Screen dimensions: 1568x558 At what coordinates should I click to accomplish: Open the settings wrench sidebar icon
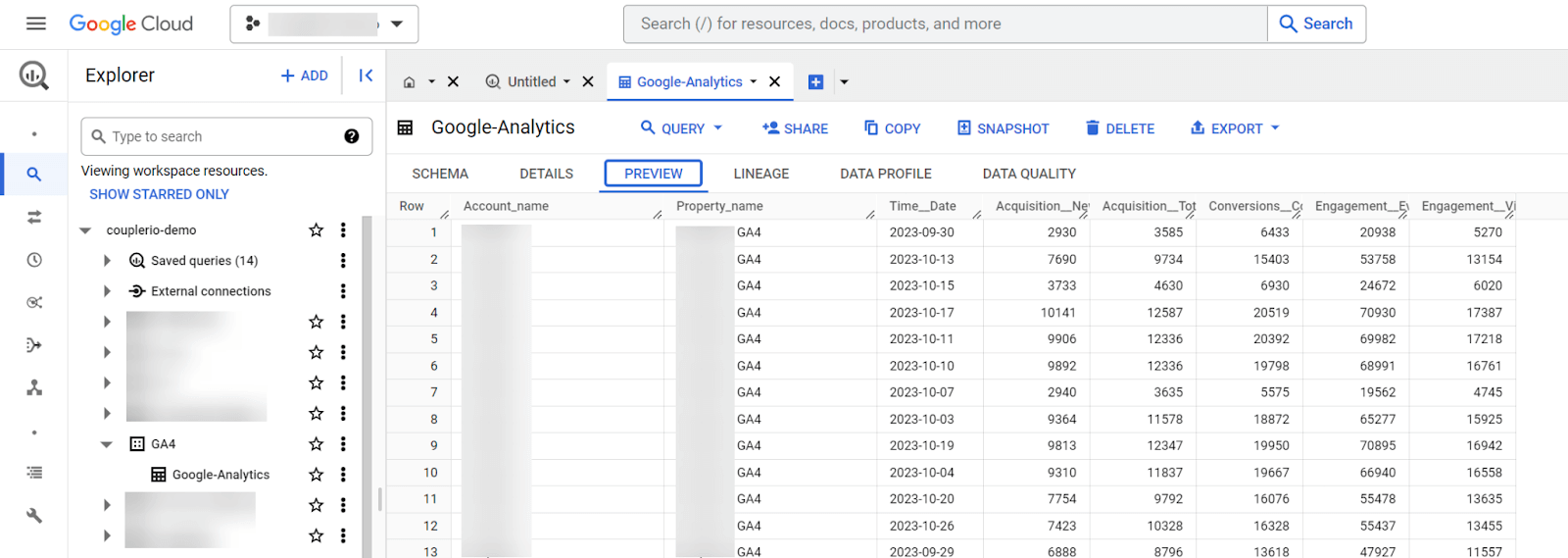coord(34,515)
